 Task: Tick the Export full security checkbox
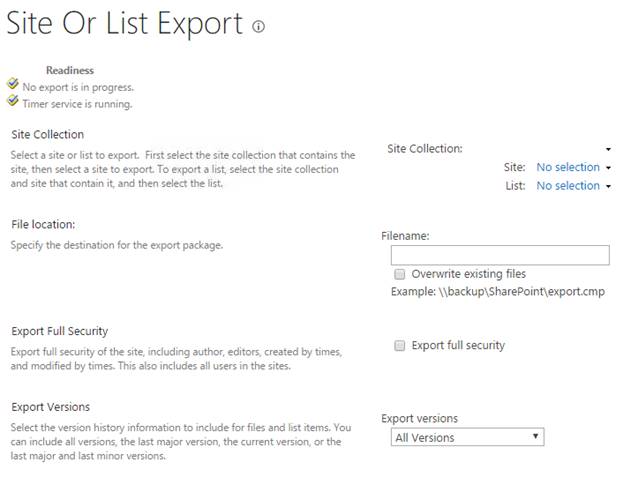(x=400, y=346)
